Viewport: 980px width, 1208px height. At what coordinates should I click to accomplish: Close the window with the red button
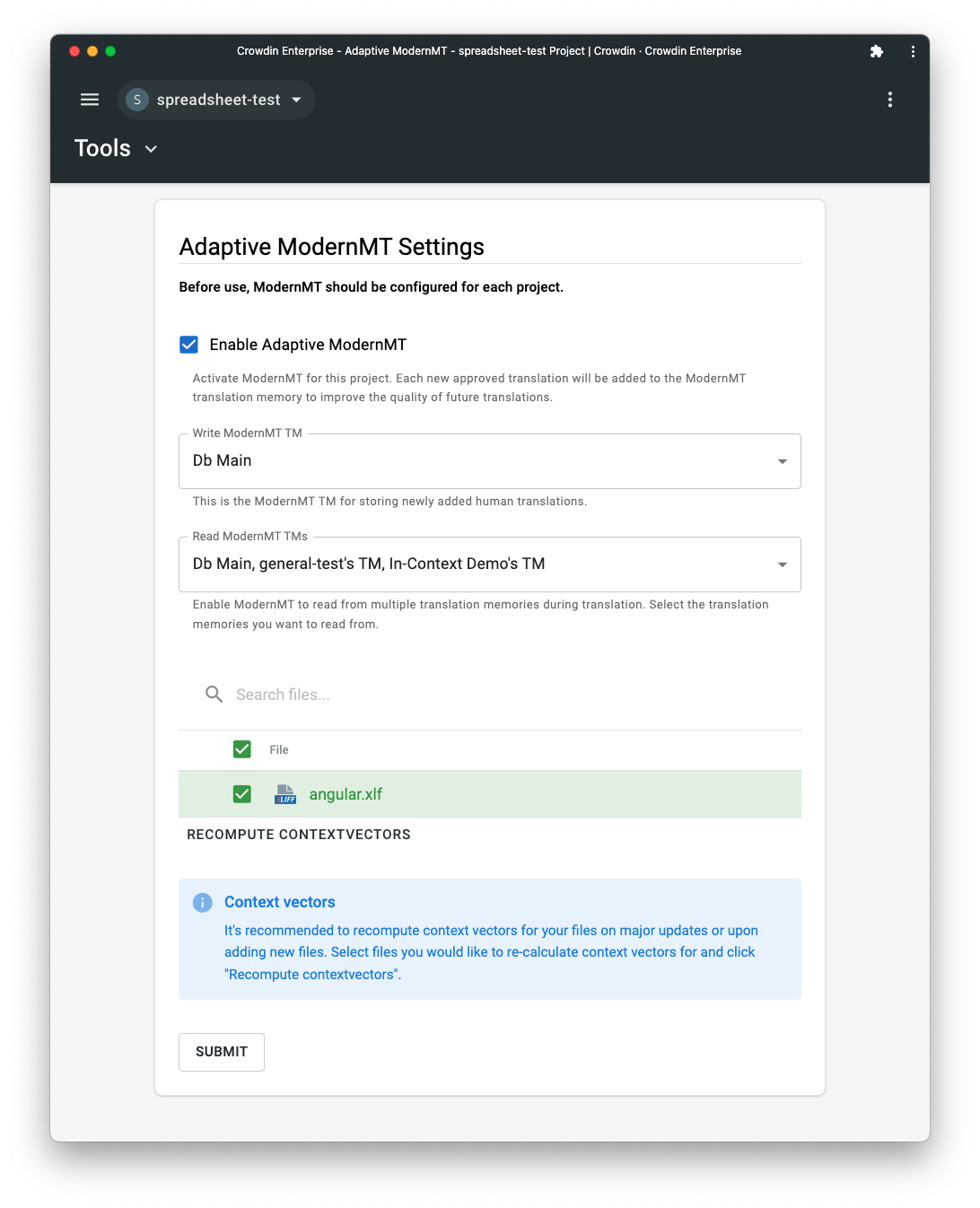(74, 51)
